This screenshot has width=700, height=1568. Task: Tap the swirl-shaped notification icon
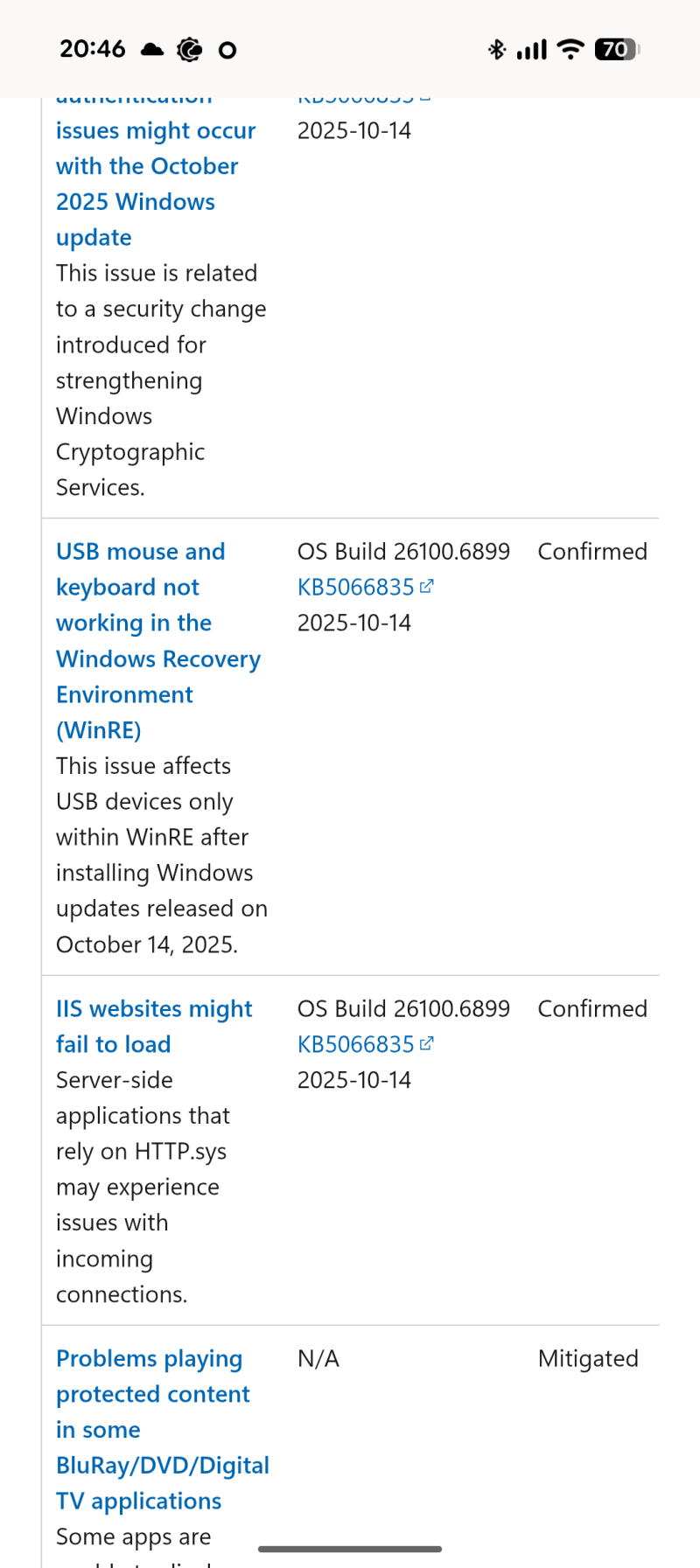(189, 50)
